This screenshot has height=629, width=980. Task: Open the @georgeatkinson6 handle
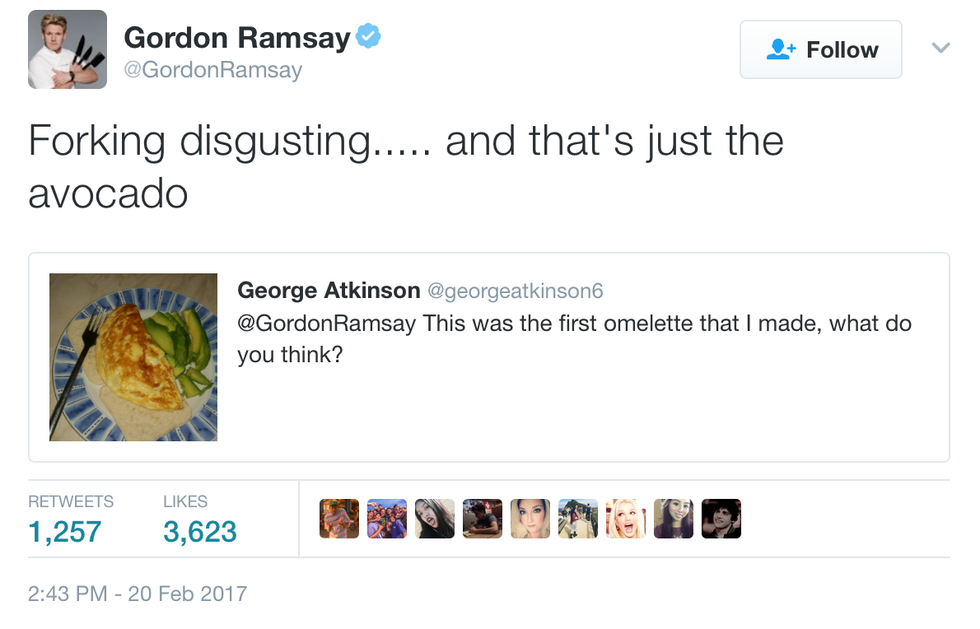tap(516, 292)
